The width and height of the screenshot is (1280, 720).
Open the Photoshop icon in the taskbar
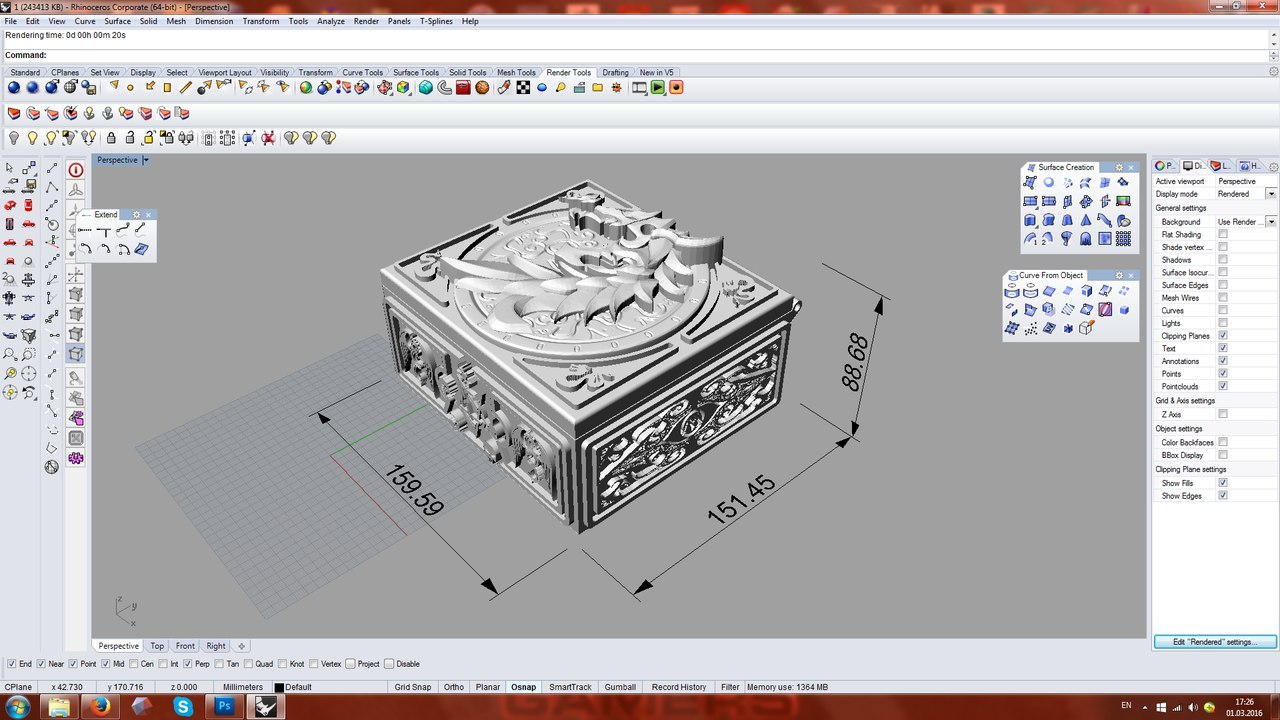(223, 707)
